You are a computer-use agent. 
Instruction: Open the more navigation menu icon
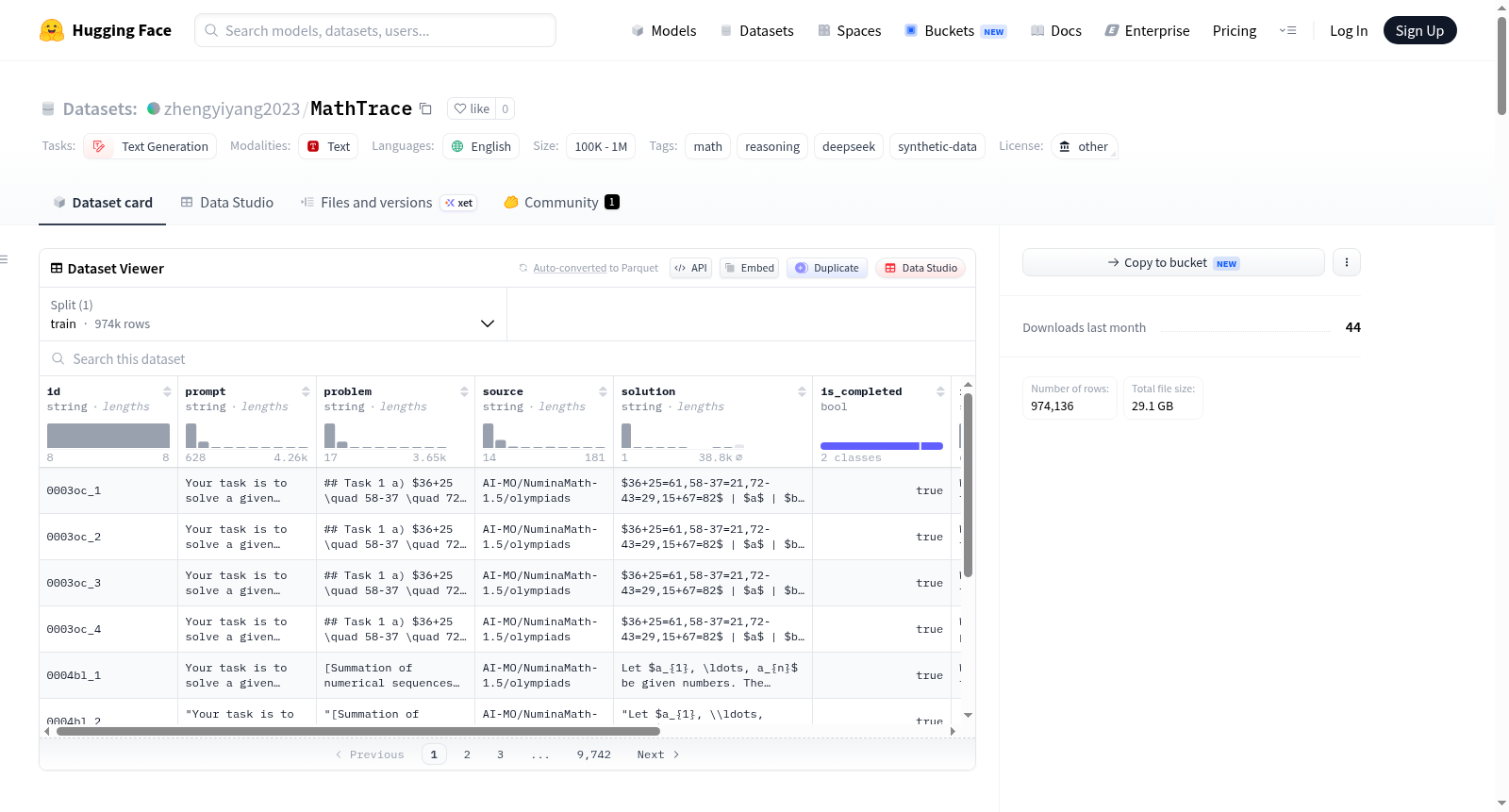pyautogui.click(x=1287, y=30)
